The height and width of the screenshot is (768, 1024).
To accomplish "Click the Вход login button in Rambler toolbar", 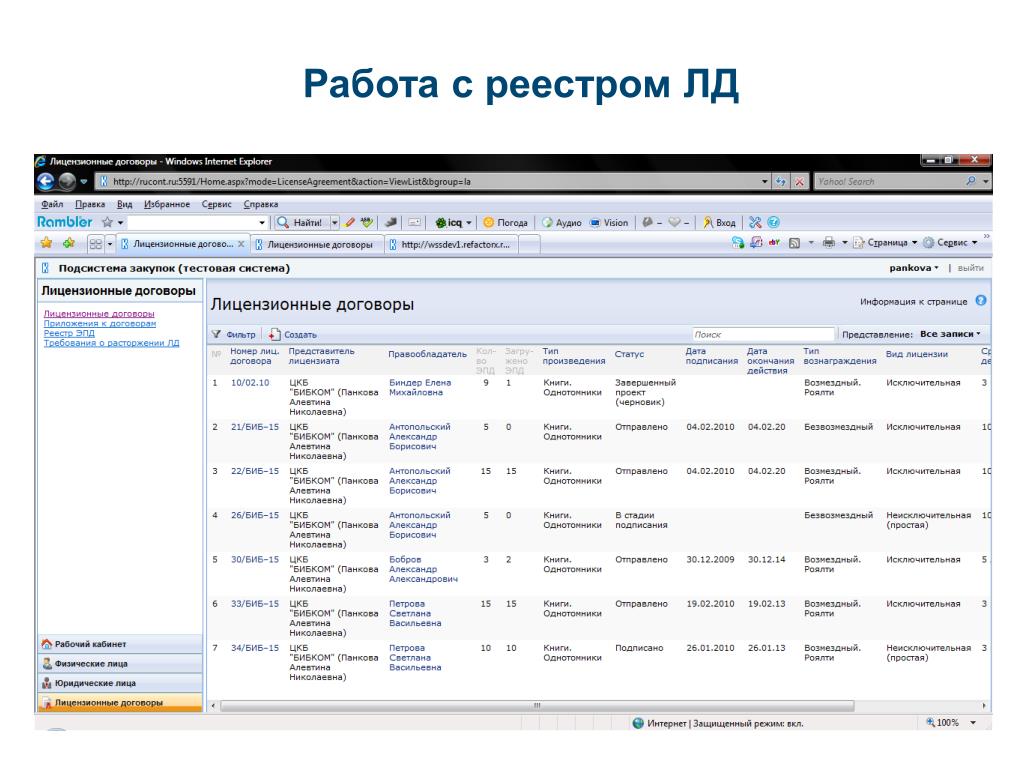I will [719, 223].
